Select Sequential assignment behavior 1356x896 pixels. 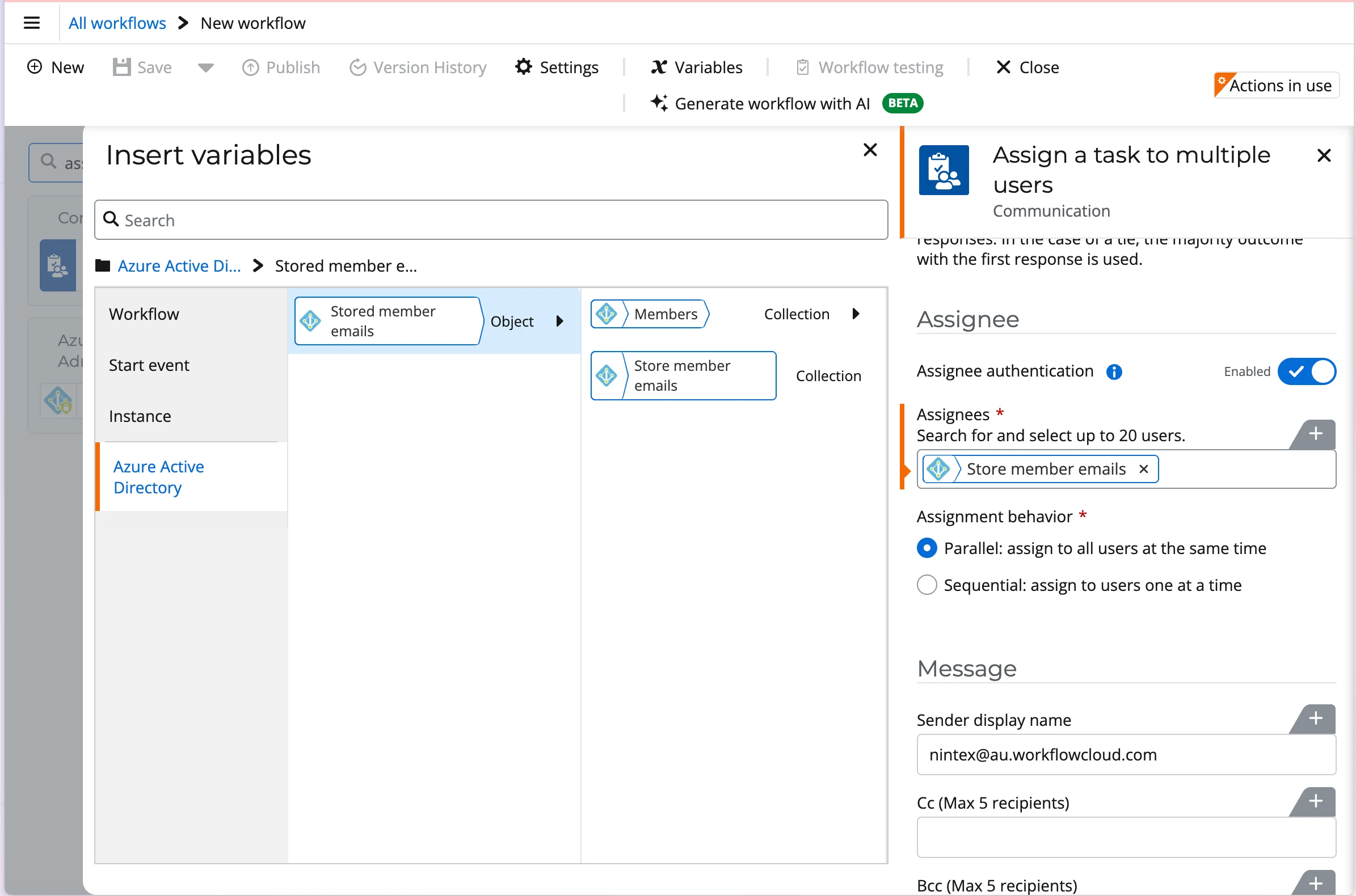[x=927, y=585]
